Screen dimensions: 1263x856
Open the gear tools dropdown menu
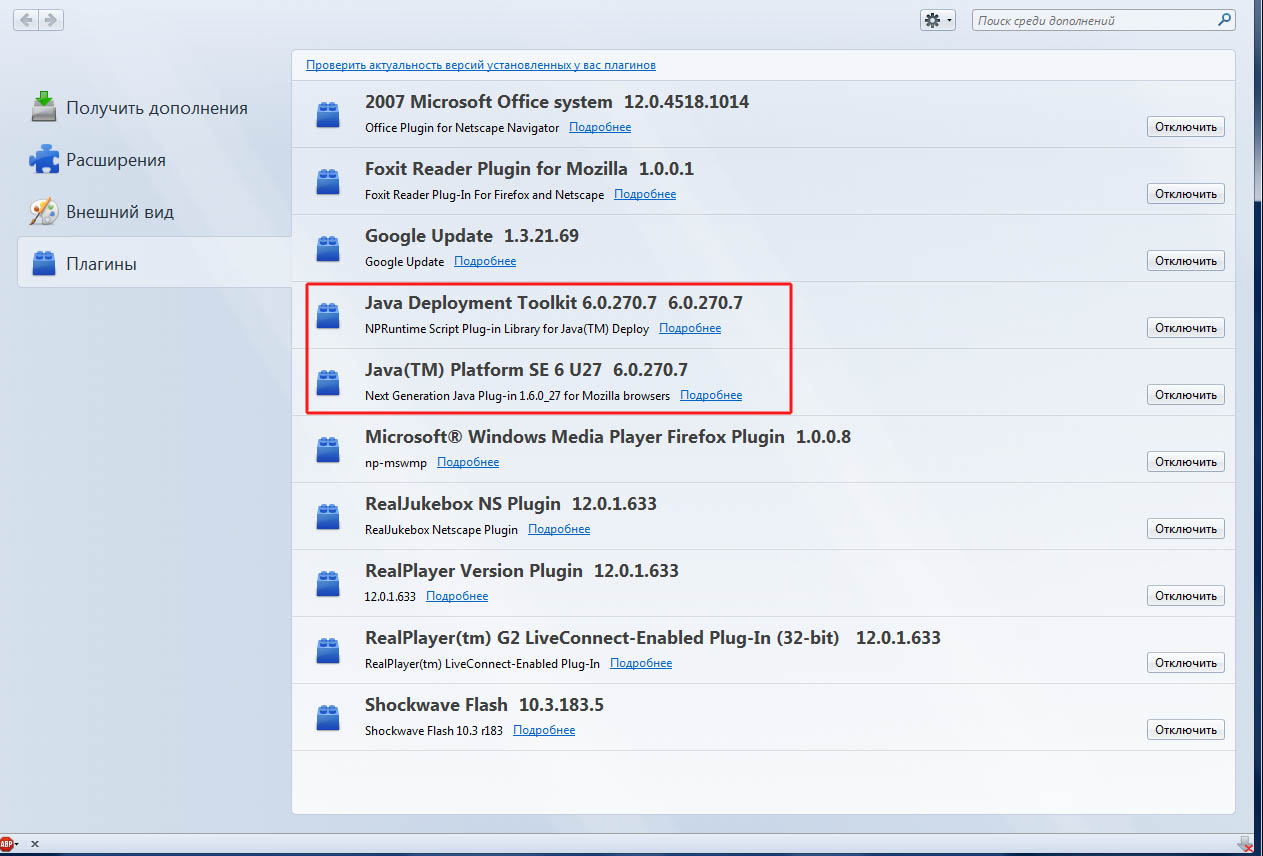coord(938,20)
